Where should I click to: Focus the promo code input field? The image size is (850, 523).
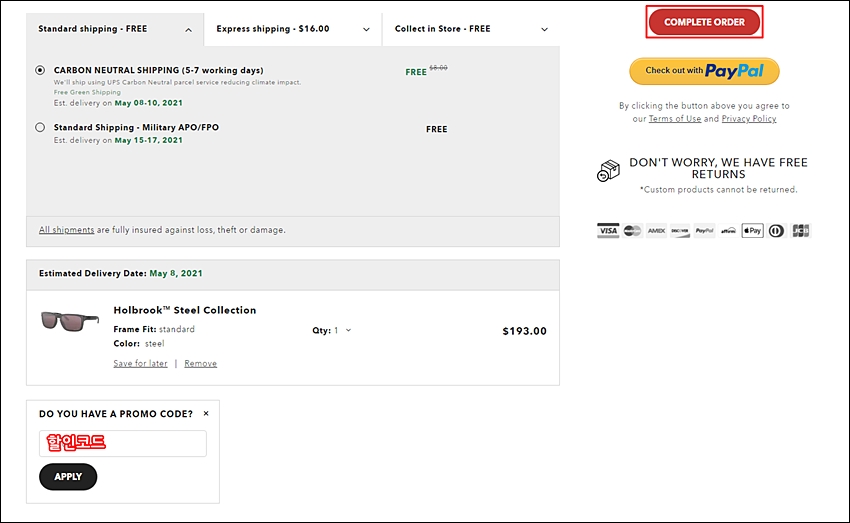[x=123, y=443]
